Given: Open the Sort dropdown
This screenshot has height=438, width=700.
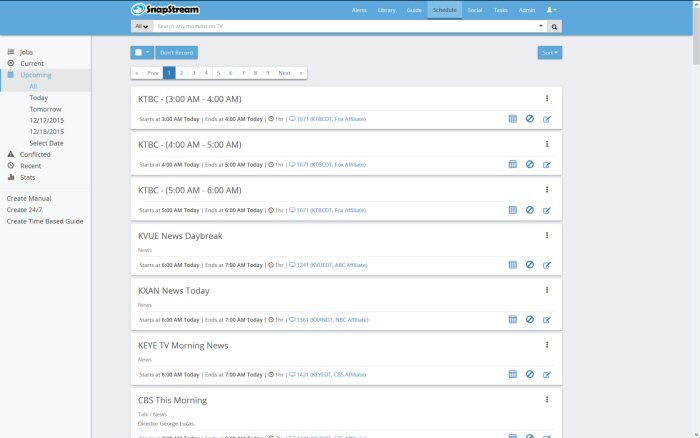Looking at the screenshot, I should 550,53.
